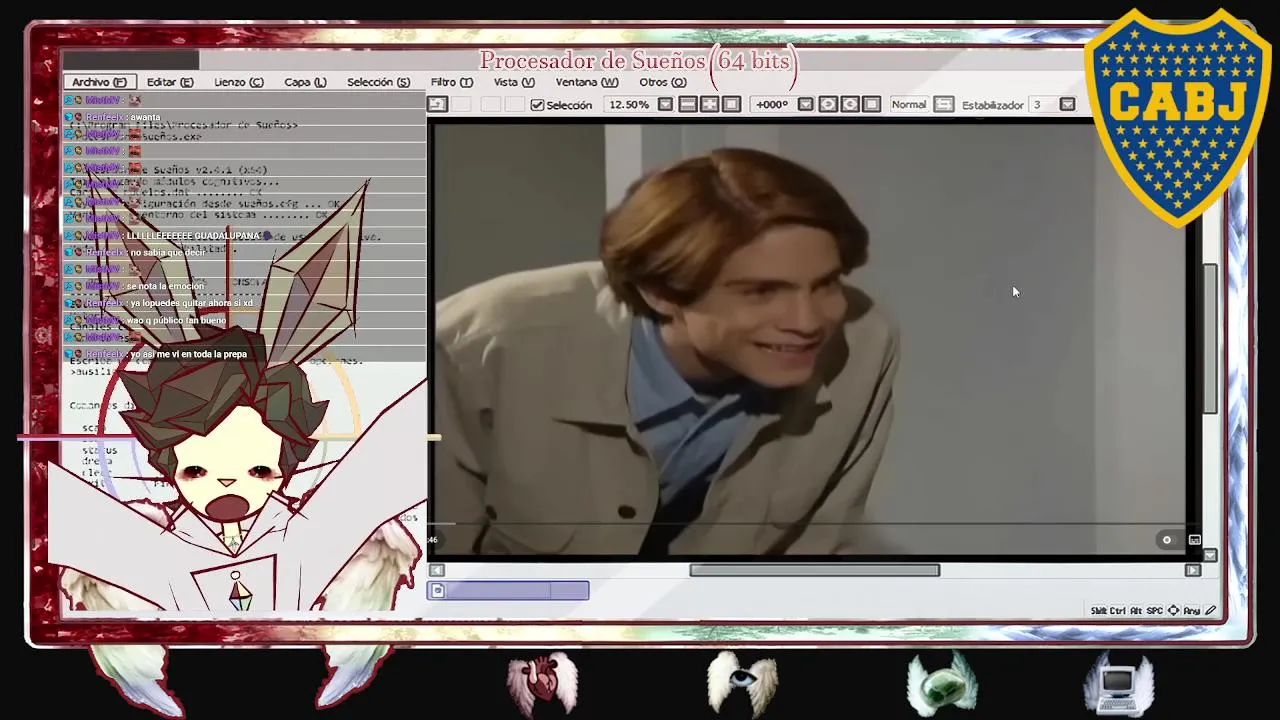Open the Capa menu
Image resolution: width=1280 pixels, height=720 pixels.
click(305, 82)
